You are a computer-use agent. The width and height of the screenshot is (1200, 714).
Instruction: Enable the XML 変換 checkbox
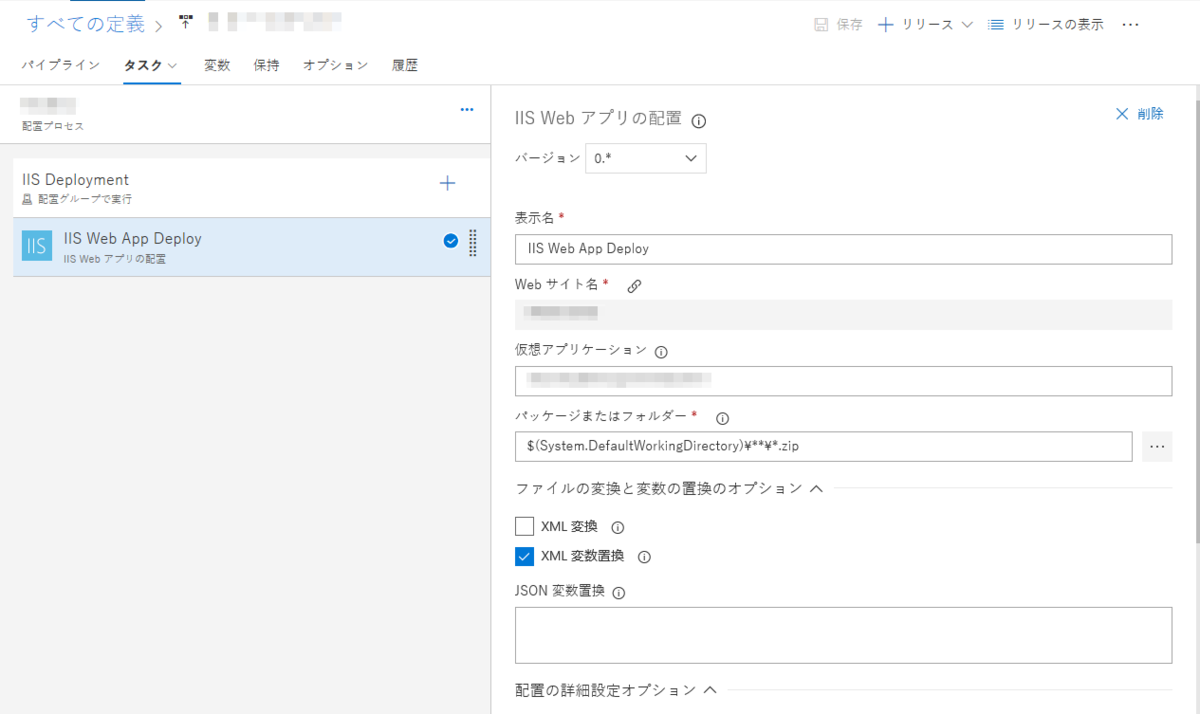523,526
